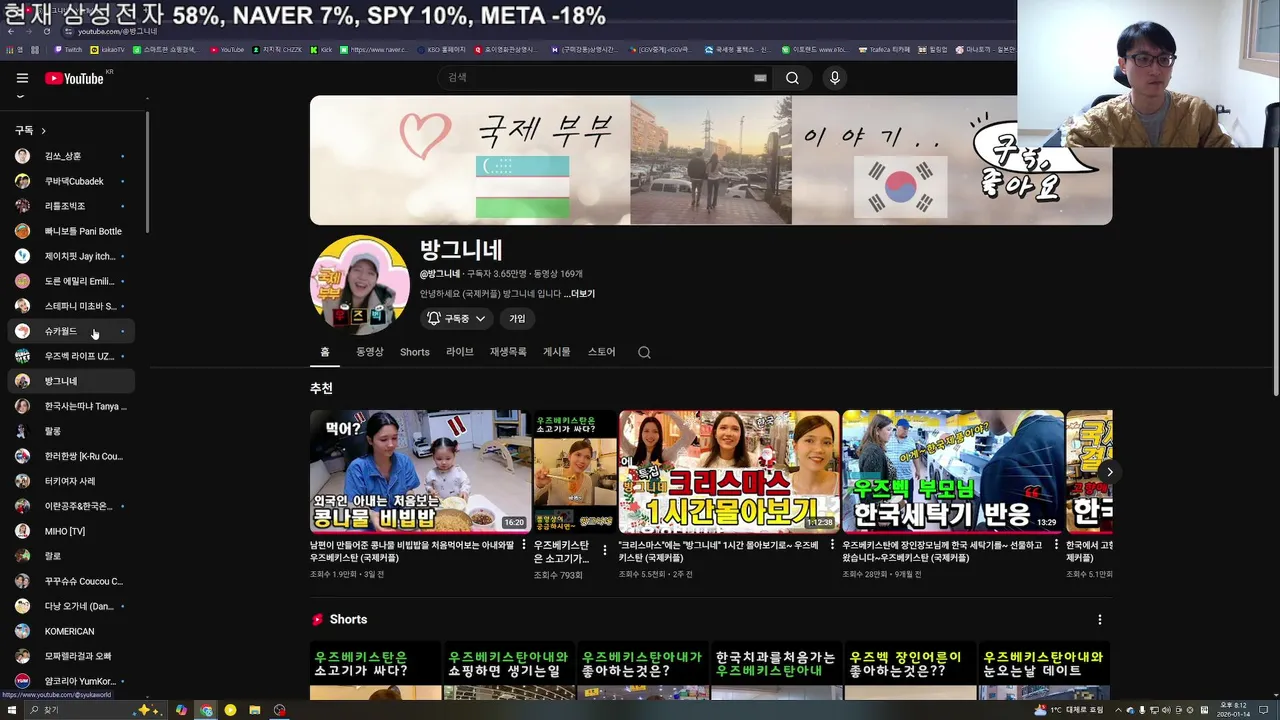Go back in the browser
The image size is (1280, 720).
click(x=11, y=32)
